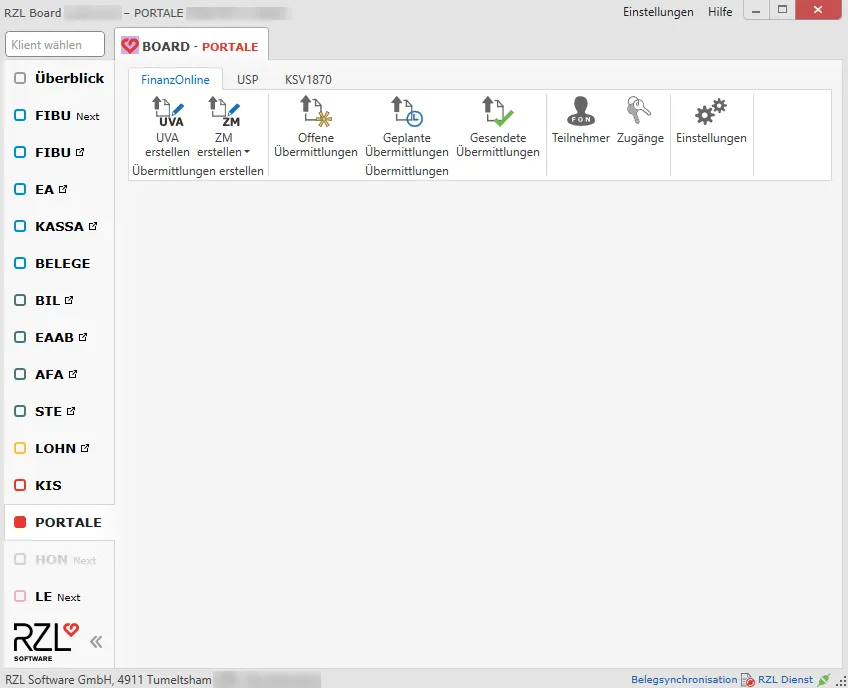Screen dimensions: 848x688
Task: Select the BELEGE module
Action: pyautogui.click(x=59, y=263)
